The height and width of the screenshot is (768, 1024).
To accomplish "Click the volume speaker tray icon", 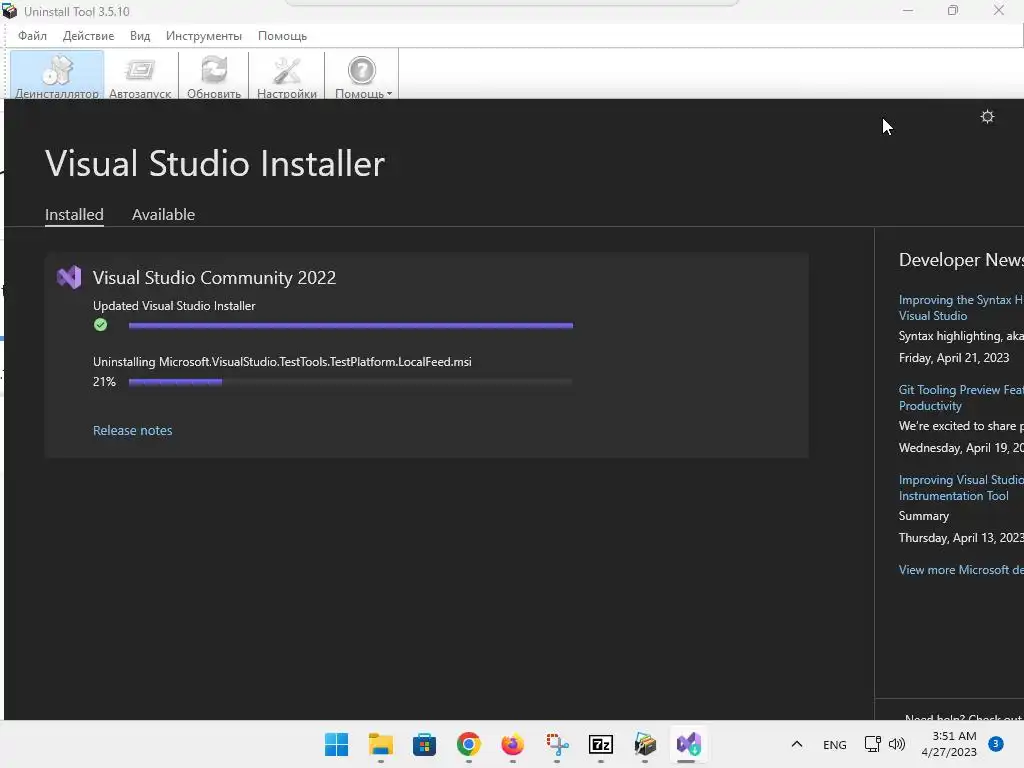I will tap(897, 744).
